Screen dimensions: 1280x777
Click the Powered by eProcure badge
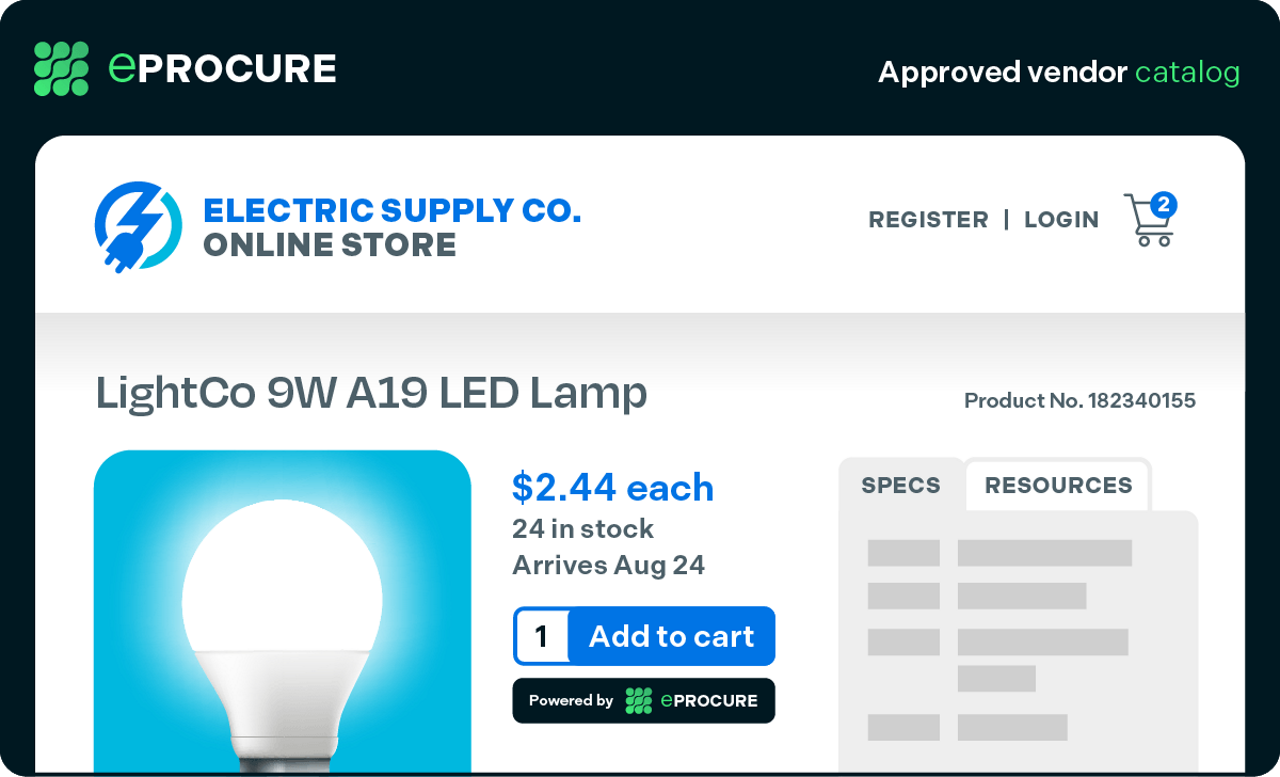coord(644,701)
